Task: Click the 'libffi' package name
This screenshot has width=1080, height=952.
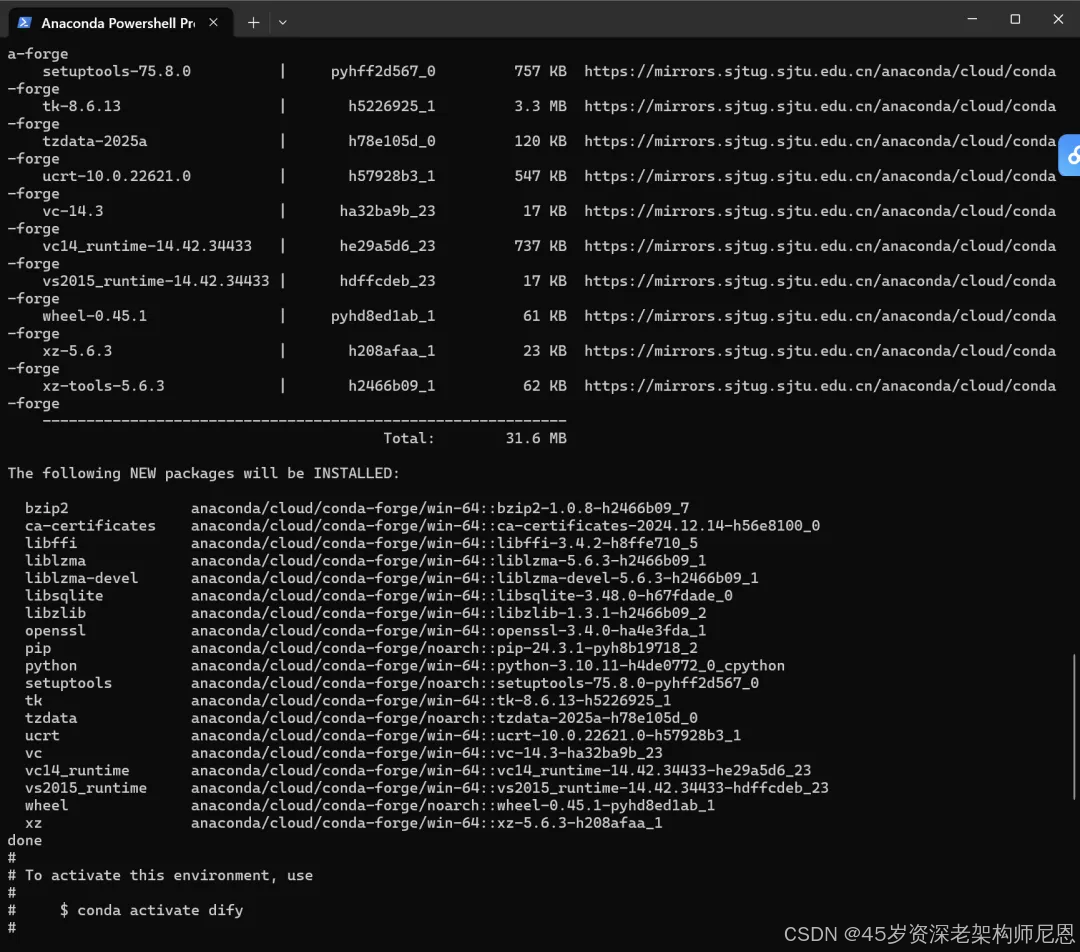Action: pos(51,543)
